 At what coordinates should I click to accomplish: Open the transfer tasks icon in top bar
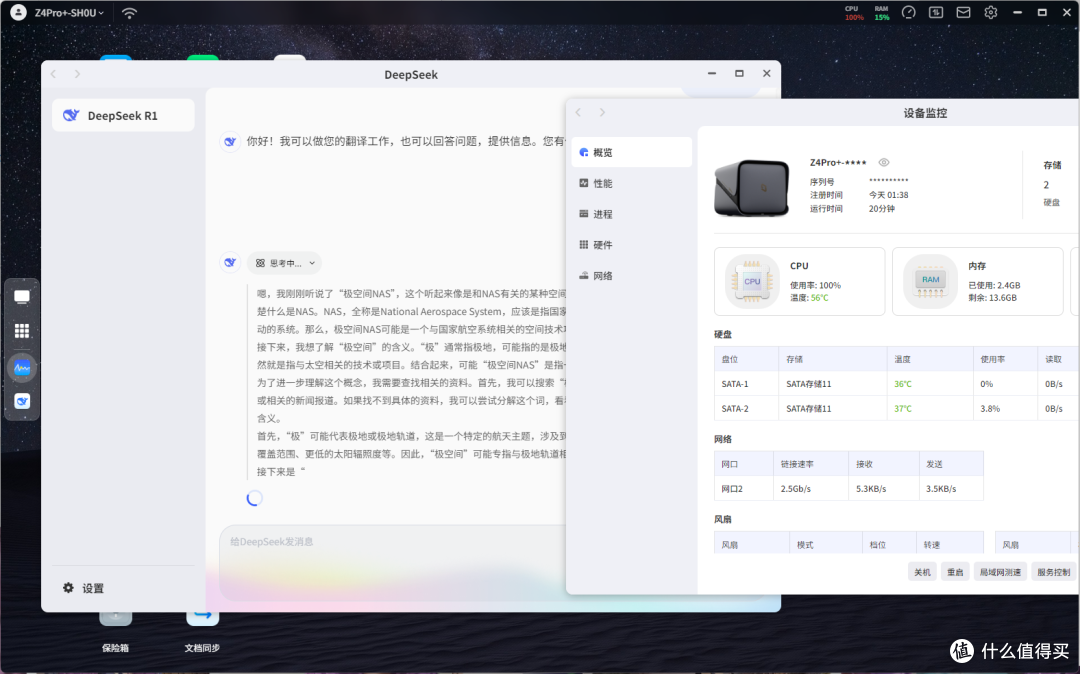click(935, 12)
